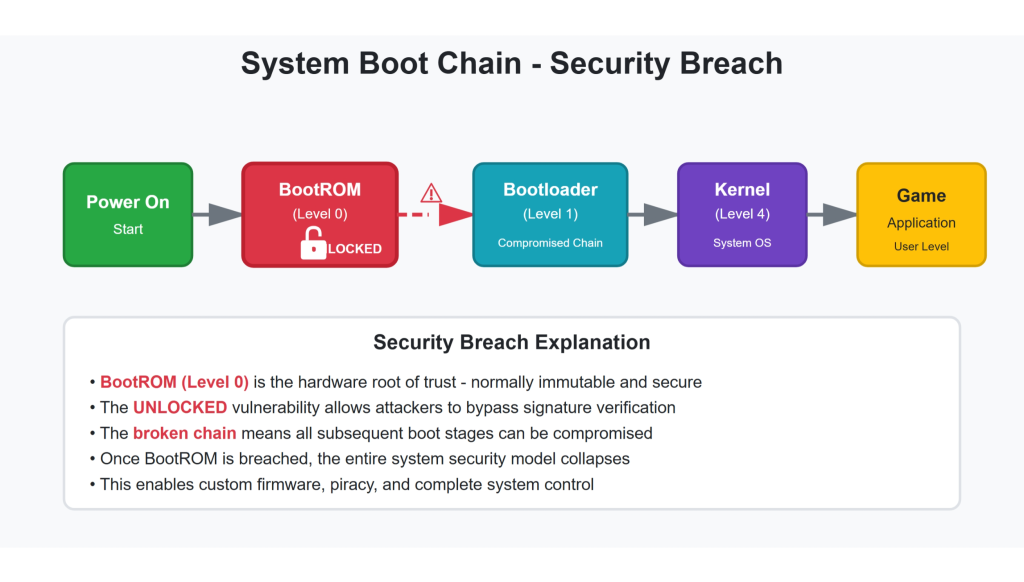Select the red BootROM Level 0 box

pyautogui.click(x=320, y=200)
